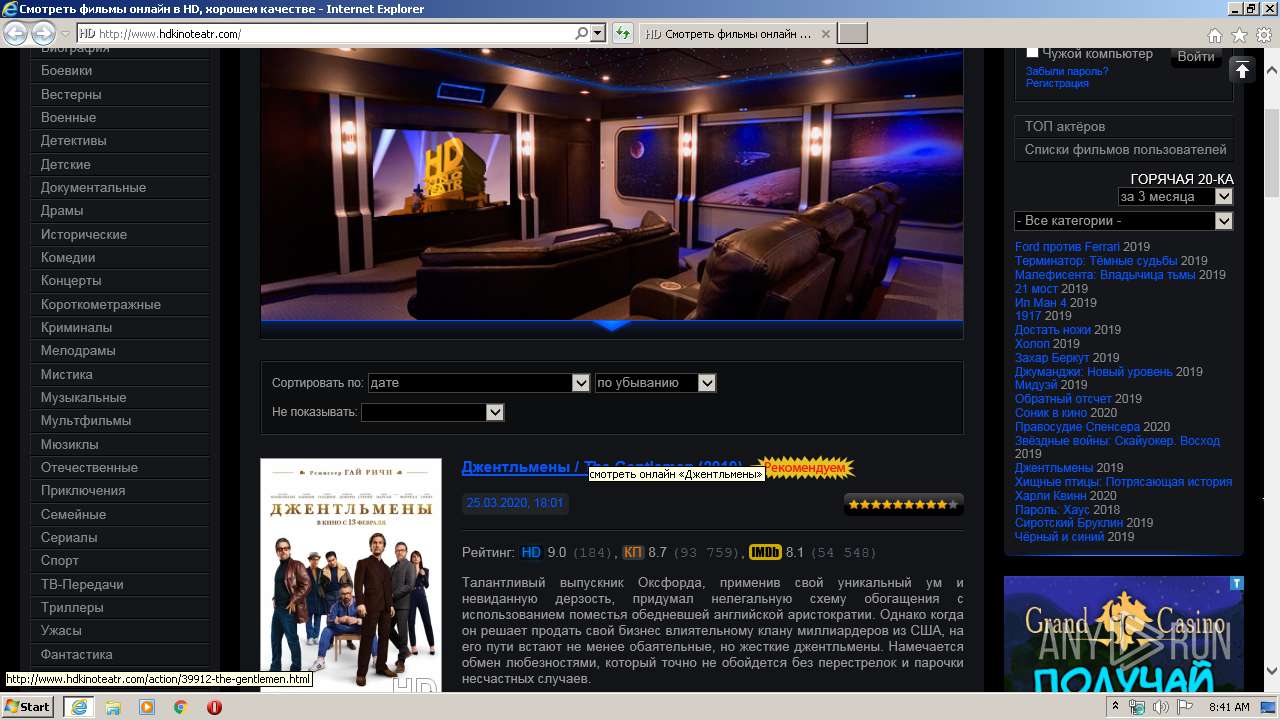Open the 'по убыванию' order dropdown
Viewport: 1280px width, 720px height.
pyautogui.click(x=655, y=383)
